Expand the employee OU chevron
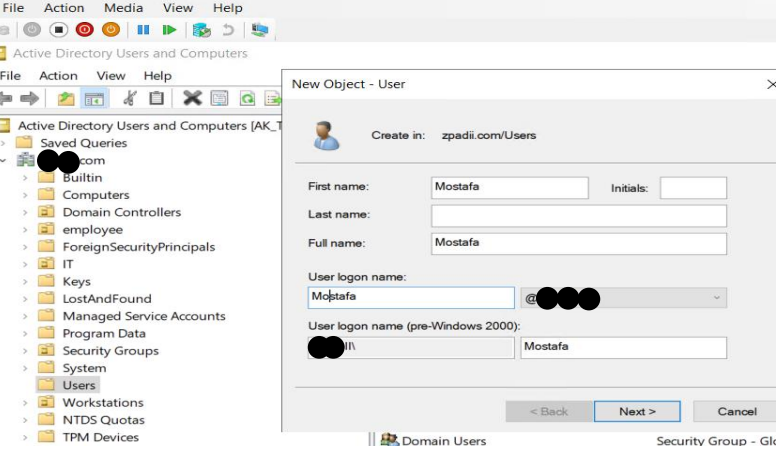 click(25, 230)
